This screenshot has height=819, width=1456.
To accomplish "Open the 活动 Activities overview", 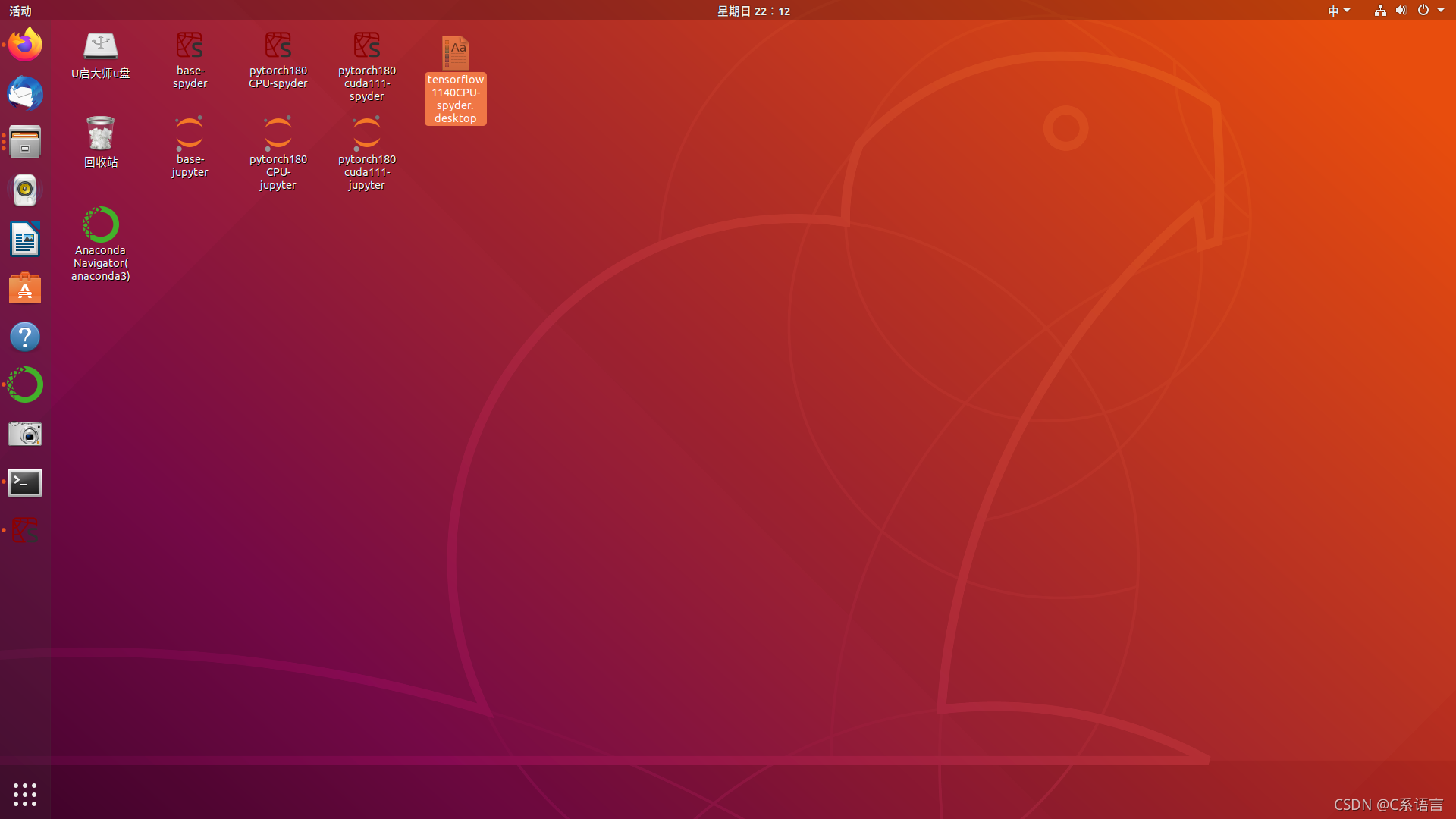I will 20,11.
